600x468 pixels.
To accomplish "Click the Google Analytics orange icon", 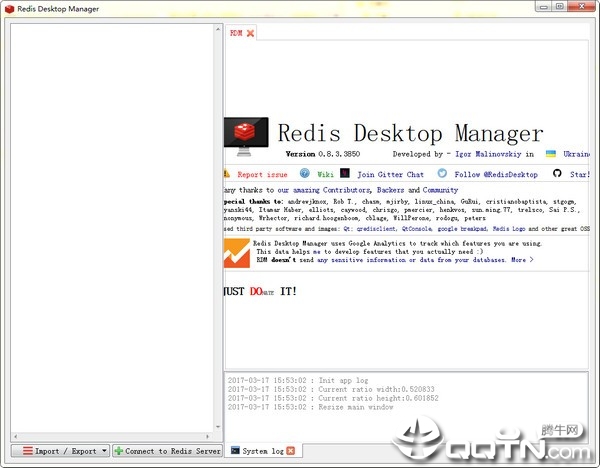I will point(237,253).
